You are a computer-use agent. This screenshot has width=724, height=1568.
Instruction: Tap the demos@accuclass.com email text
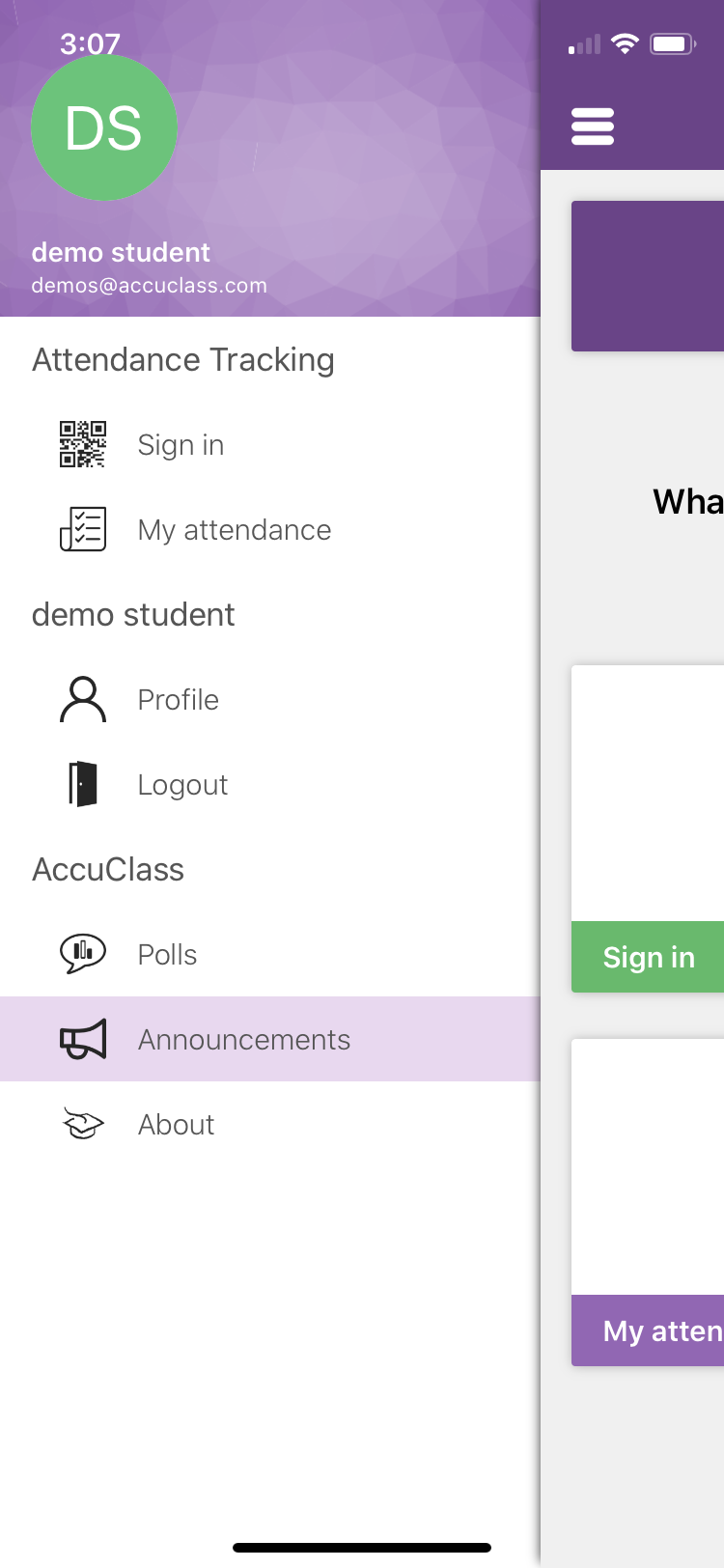click(x=150, y=286)
